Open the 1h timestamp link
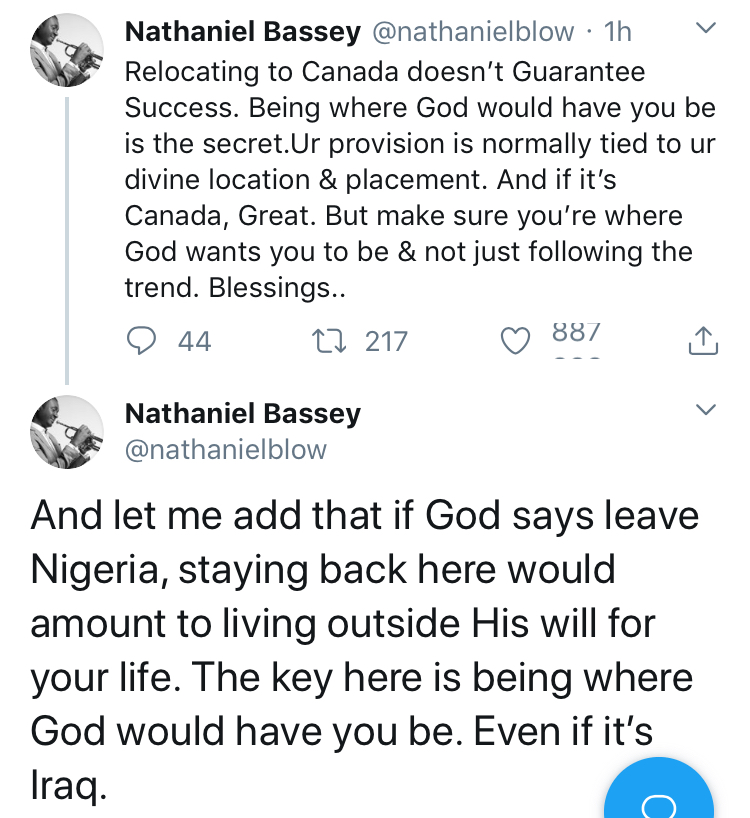 click(619, 32)
